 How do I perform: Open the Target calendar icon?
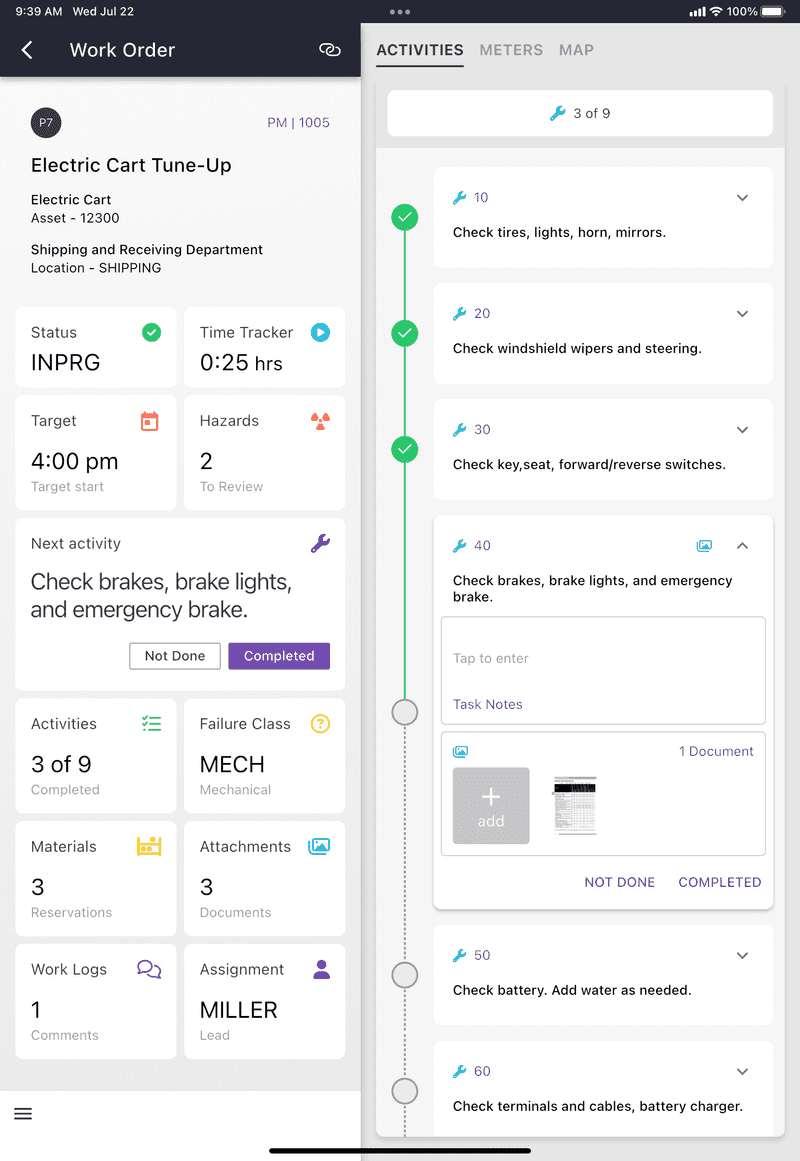point(150,421)
